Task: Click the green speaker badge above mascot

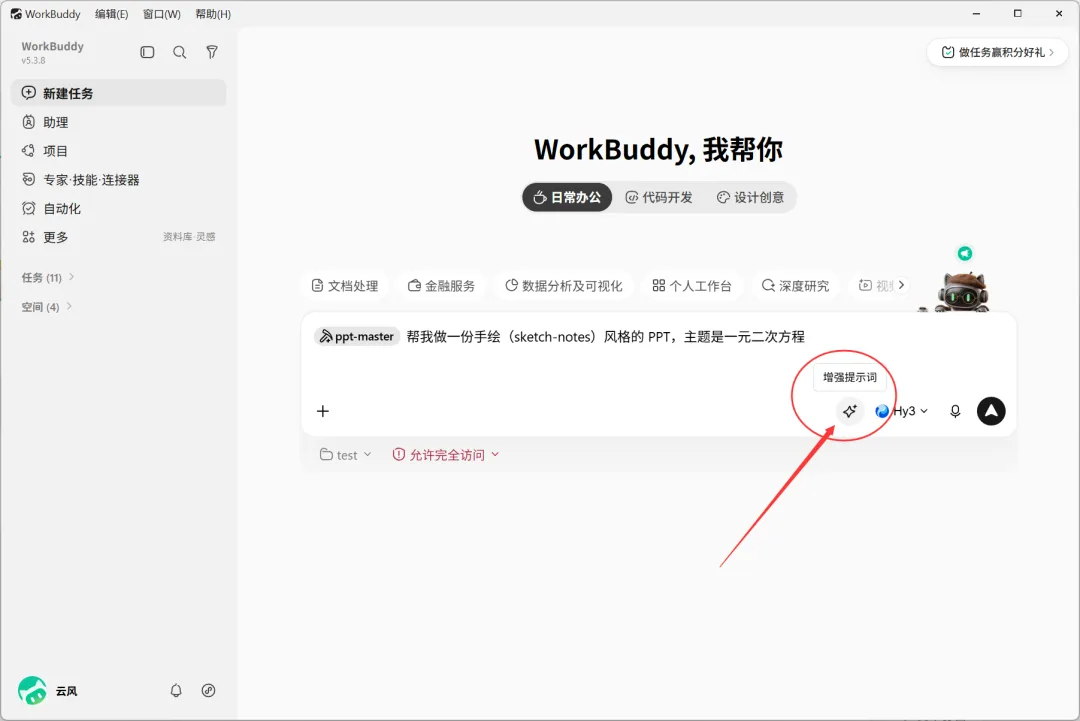Action: coord(965,253)
